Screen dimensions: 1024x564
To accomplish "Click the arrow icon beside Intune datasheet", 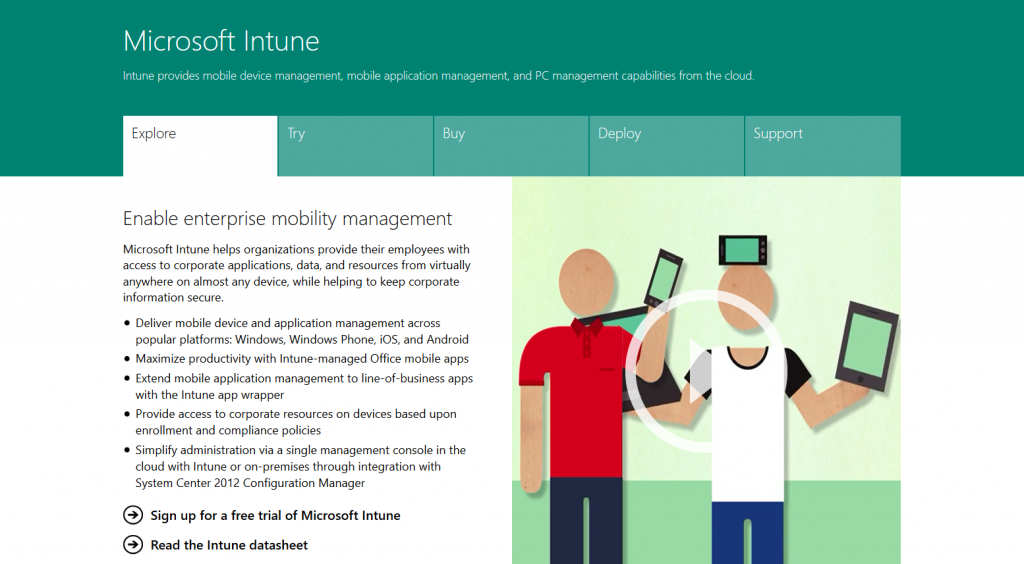I will pyautogui.click(x=133, y=544).
